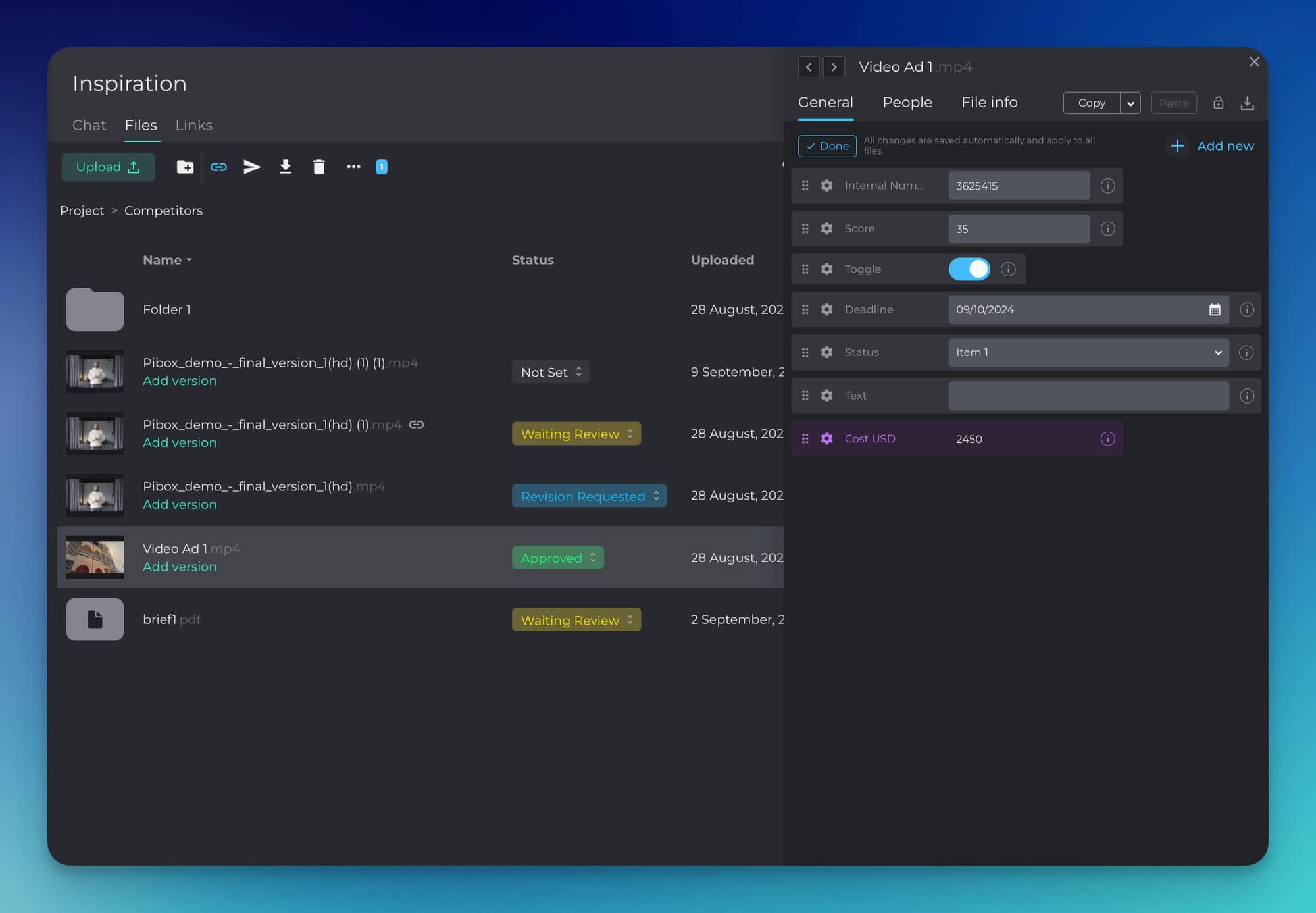The width and height of the screenshot is (1316, 913).
Task: Open the Chat tab
Action: pos(89,125)
